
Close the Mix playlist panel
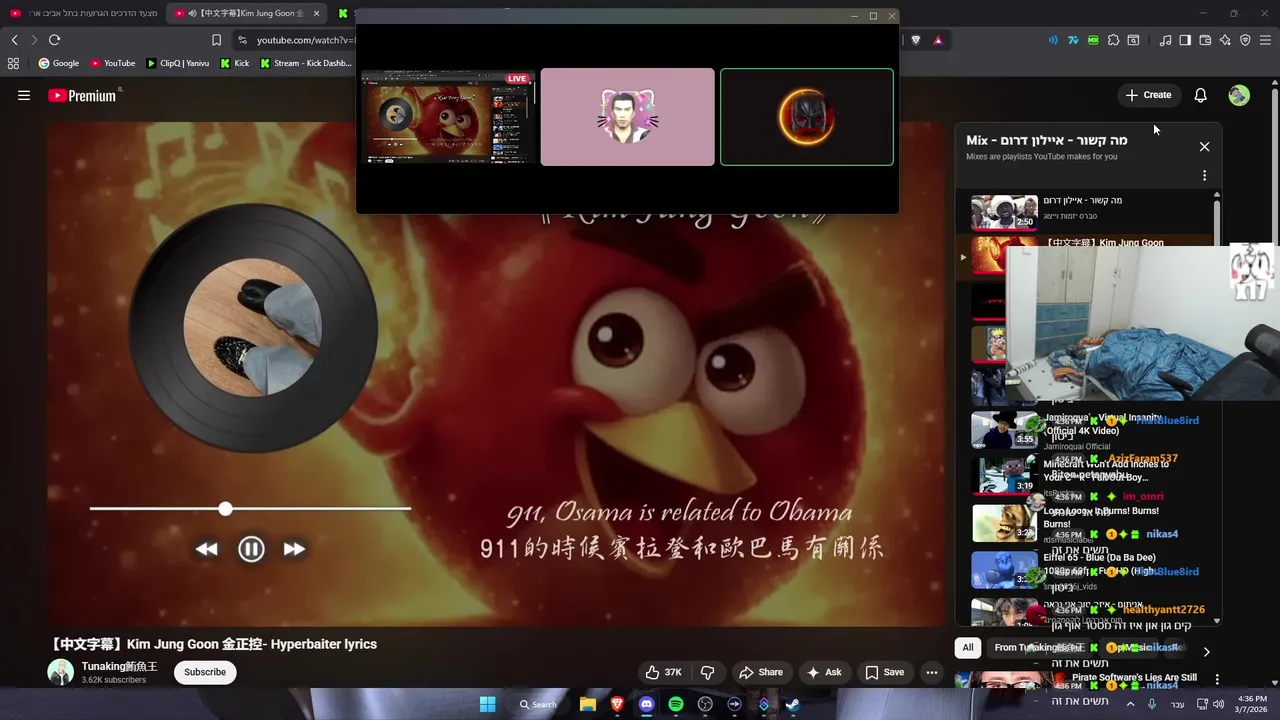1204,147
